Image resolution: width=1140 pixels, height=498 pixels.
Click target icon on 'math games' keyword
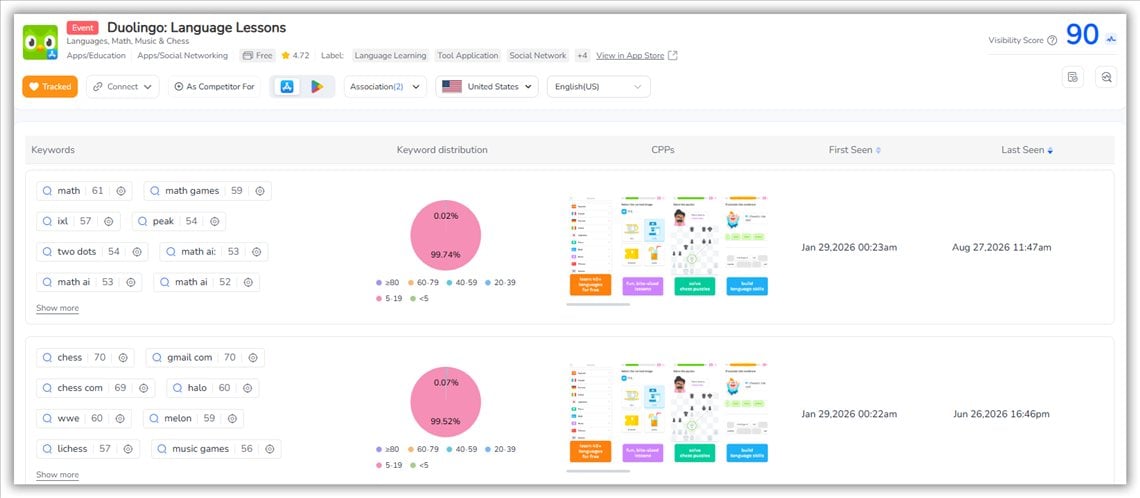(260, 191)
